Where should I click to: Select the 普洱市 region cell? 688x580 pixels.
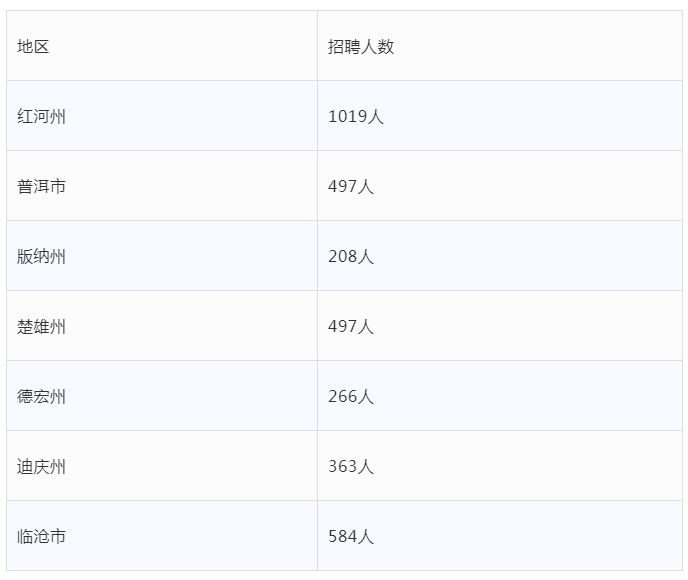point(41,187)
